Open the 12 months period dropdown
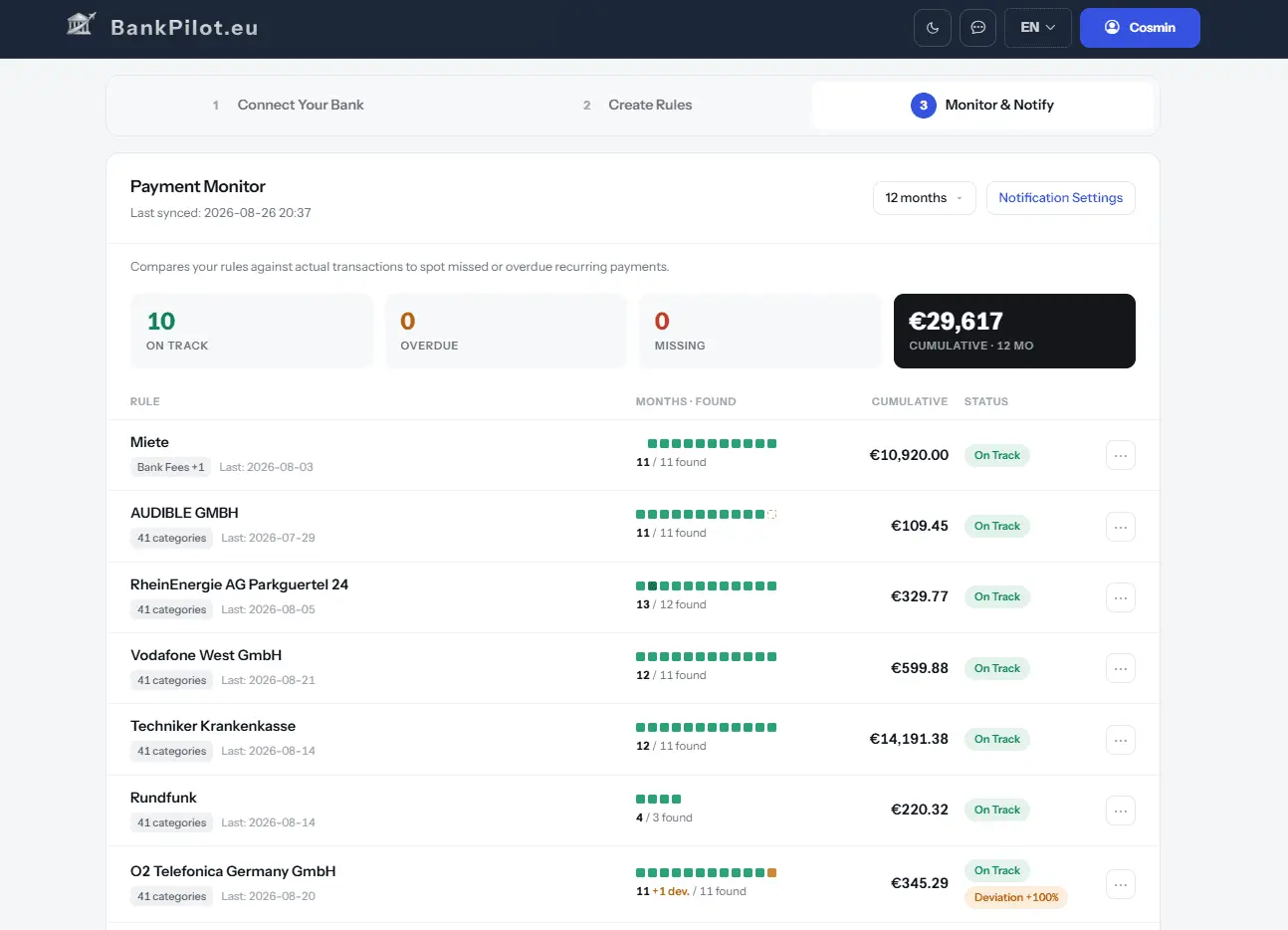 tap(925, 198)
